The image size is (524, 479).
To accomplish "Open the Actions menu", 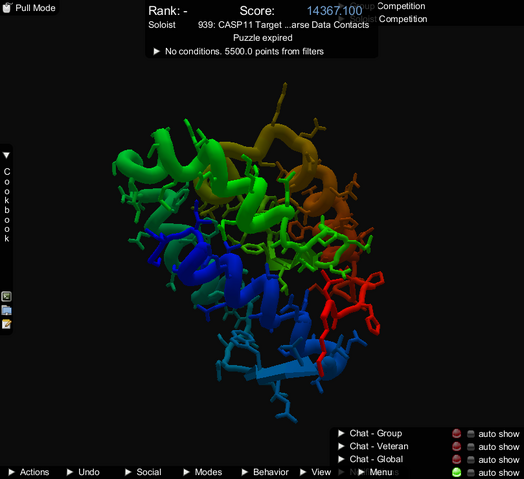I will click(x=29, y=472).
